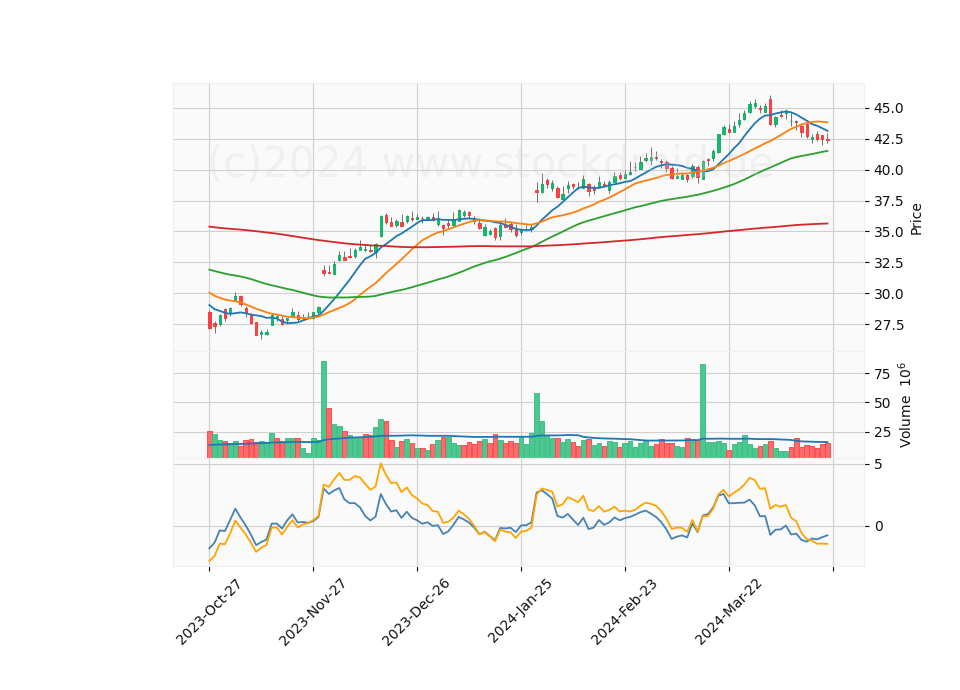This screenshot has height=690, width=960.
Task: Click the 2023-Dec-26 date label
Action: (x=416, y=612)
